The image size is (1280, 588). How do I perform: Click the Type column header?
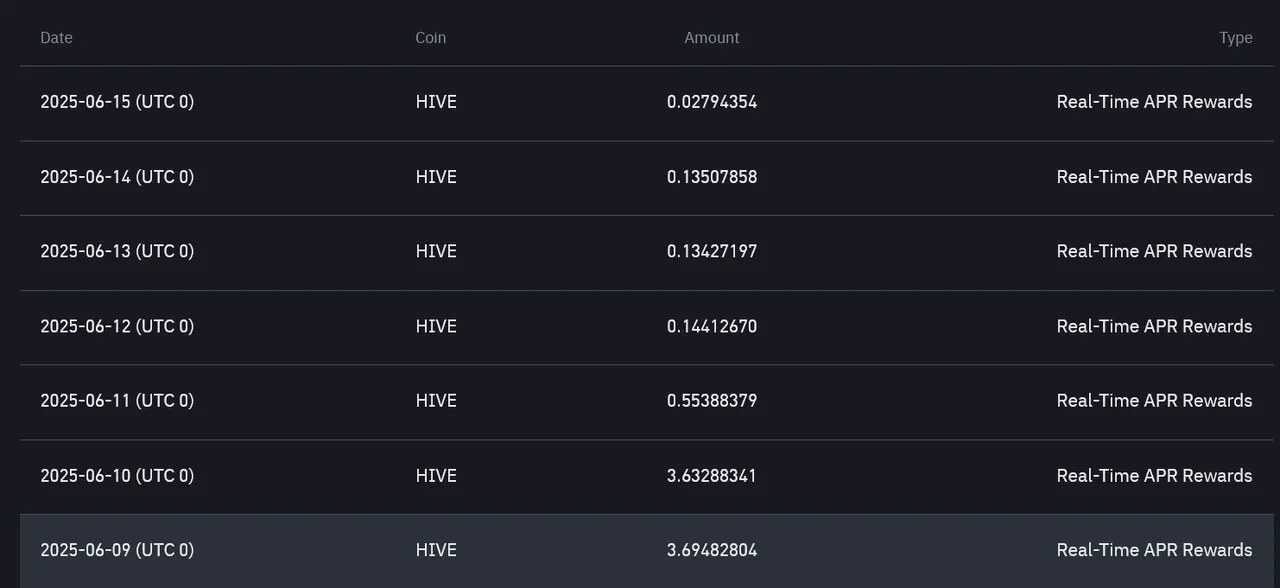(x=1236, y=38)
